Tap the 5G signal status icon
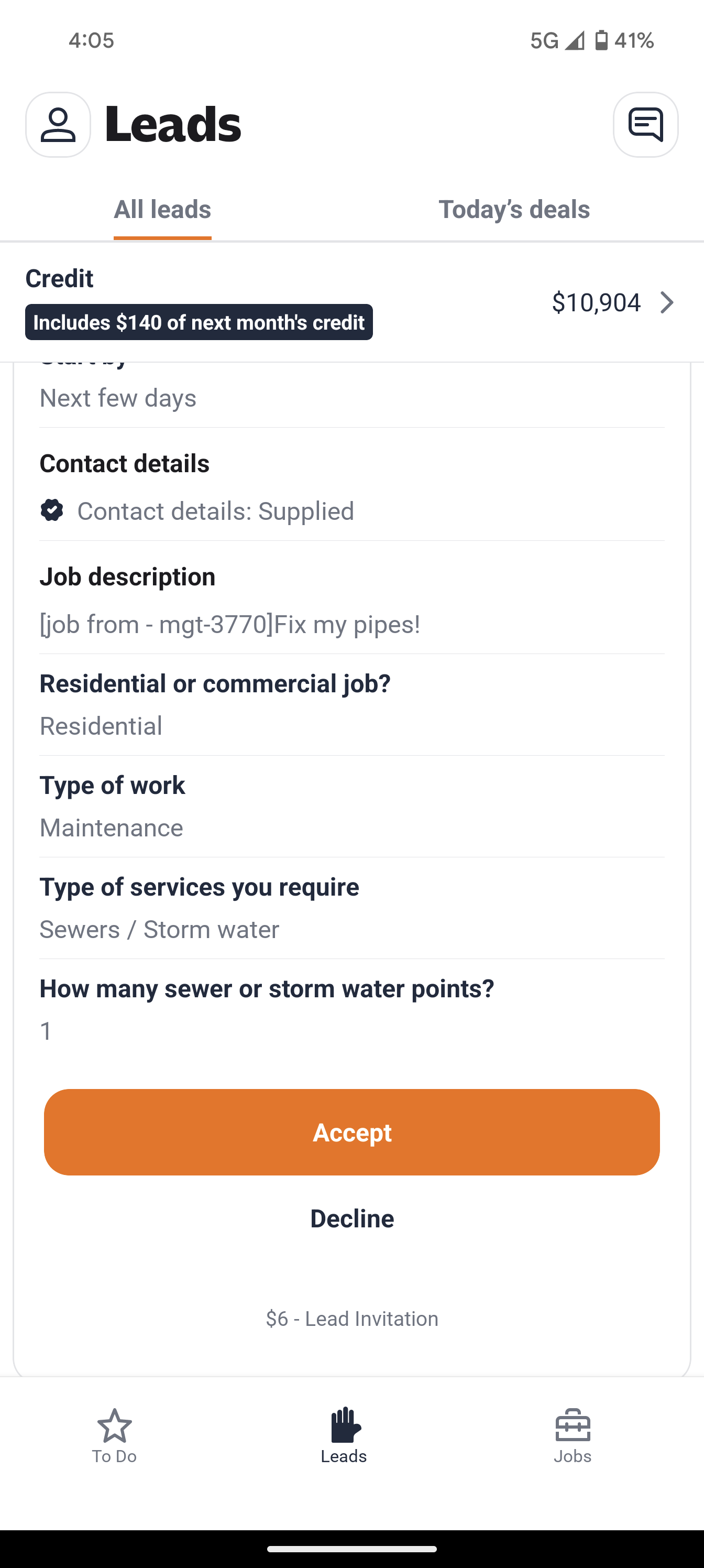The height and width of the screenshot is (1568, 704). [x=557, y=40]
